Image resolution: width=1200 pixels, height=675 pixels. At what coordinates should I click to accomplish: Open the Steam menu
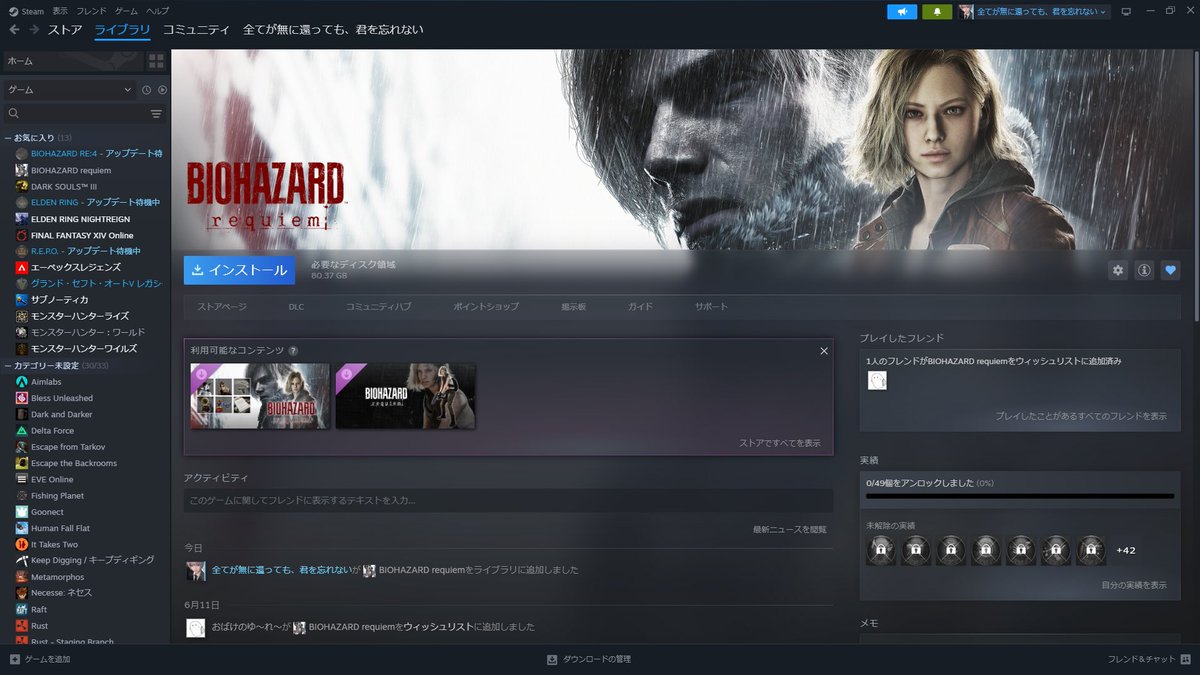pos(26,10)
